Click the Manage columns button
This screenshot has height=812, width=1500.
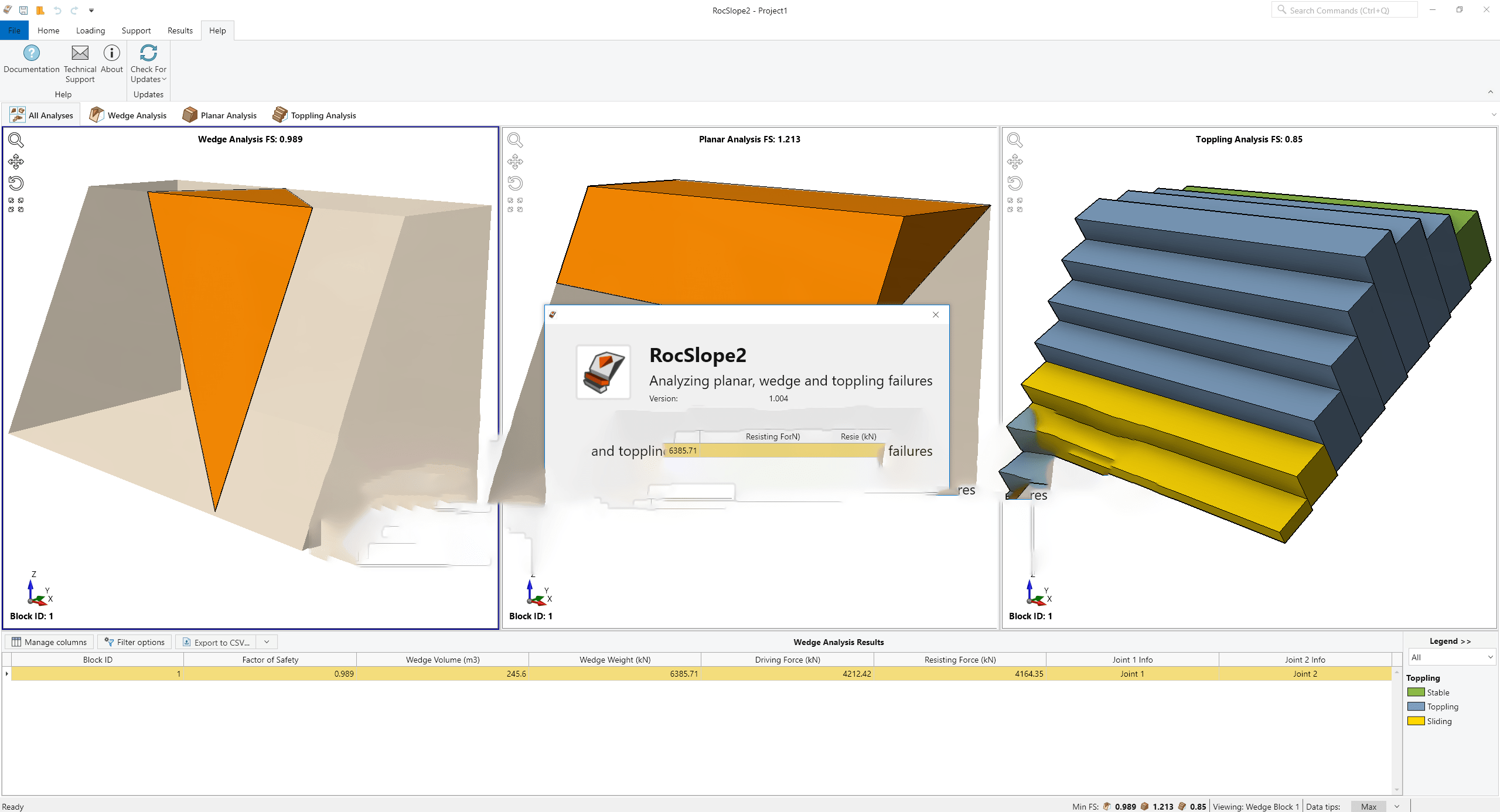click(49, 642)
